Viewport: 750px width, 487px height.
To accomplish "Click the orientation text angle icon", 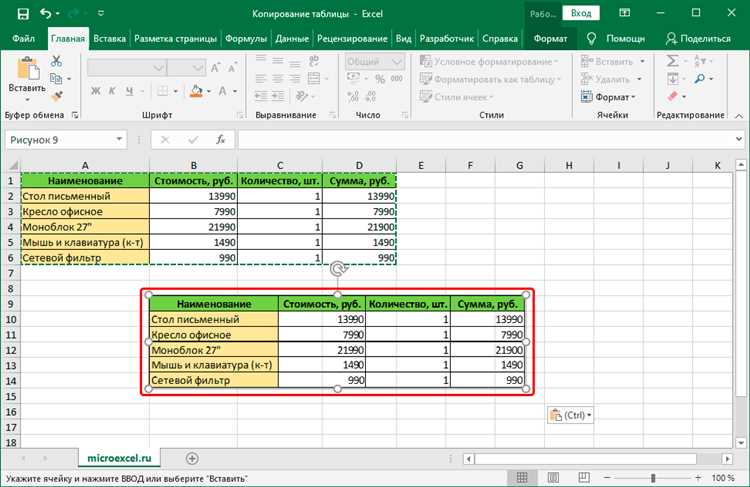I will click(x=302, y=96).
